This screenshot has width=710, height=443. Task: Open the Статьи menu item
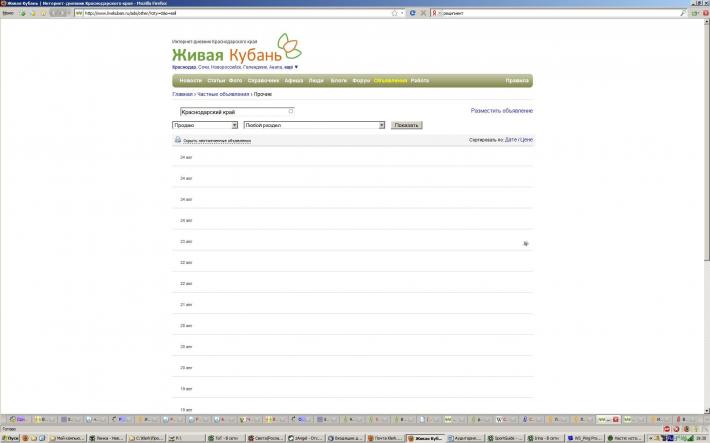pyautogui.click(x=216, y=81)
